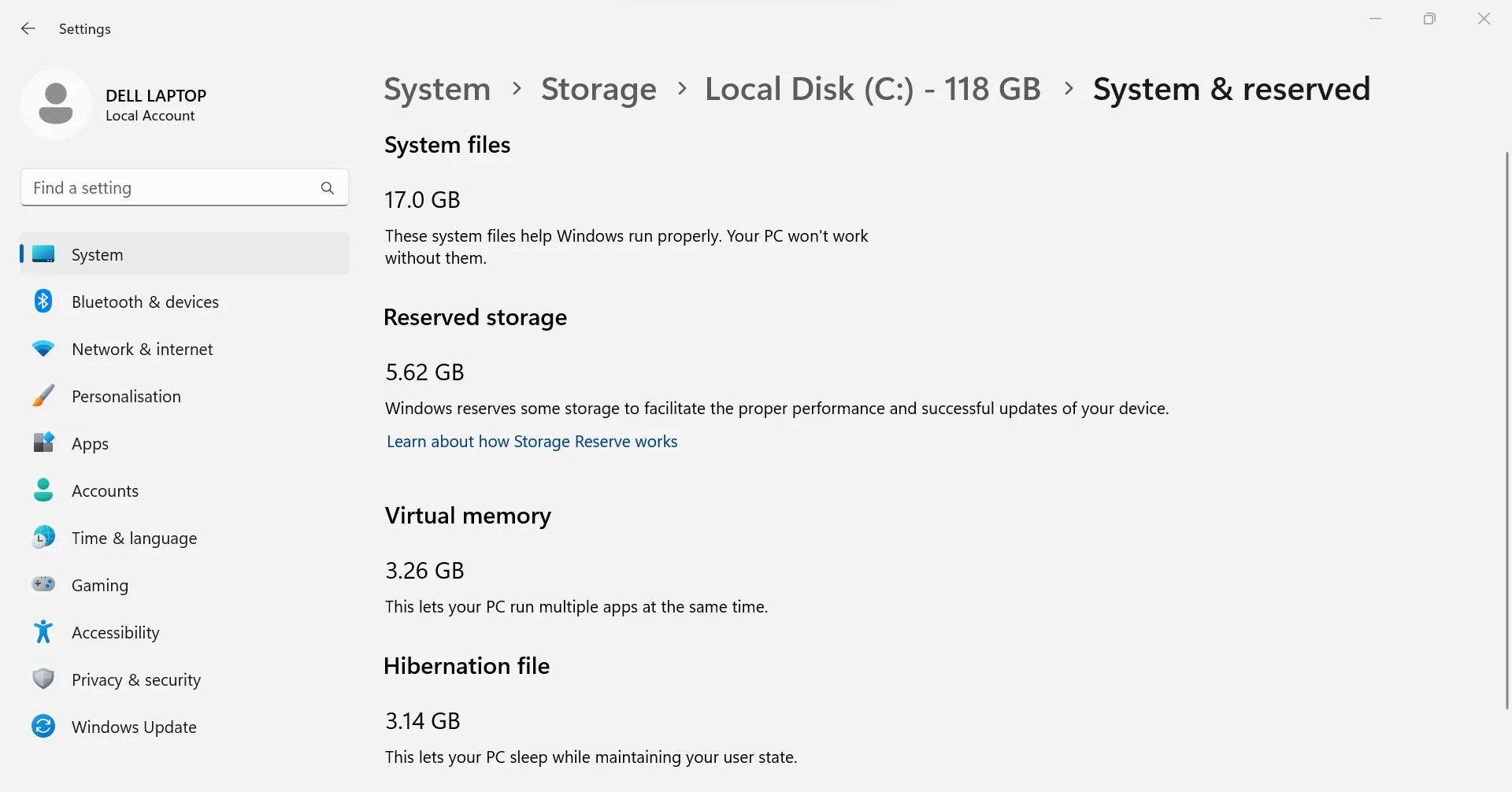Select the Bluetooth & devices icon
The image size is (1512, 792).
(43, 301)
